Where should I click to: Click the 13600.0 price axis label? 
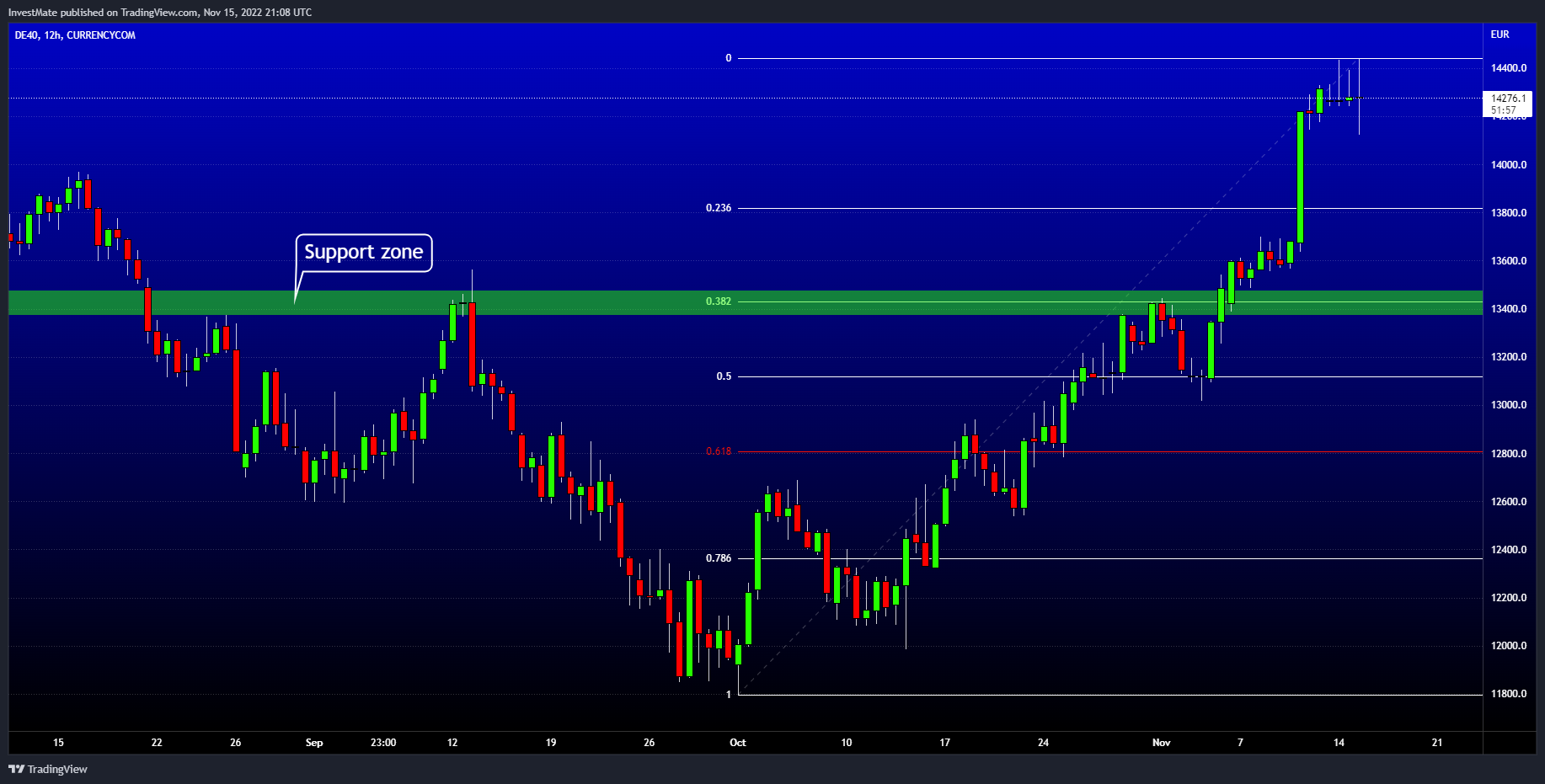pos(1509,261)
